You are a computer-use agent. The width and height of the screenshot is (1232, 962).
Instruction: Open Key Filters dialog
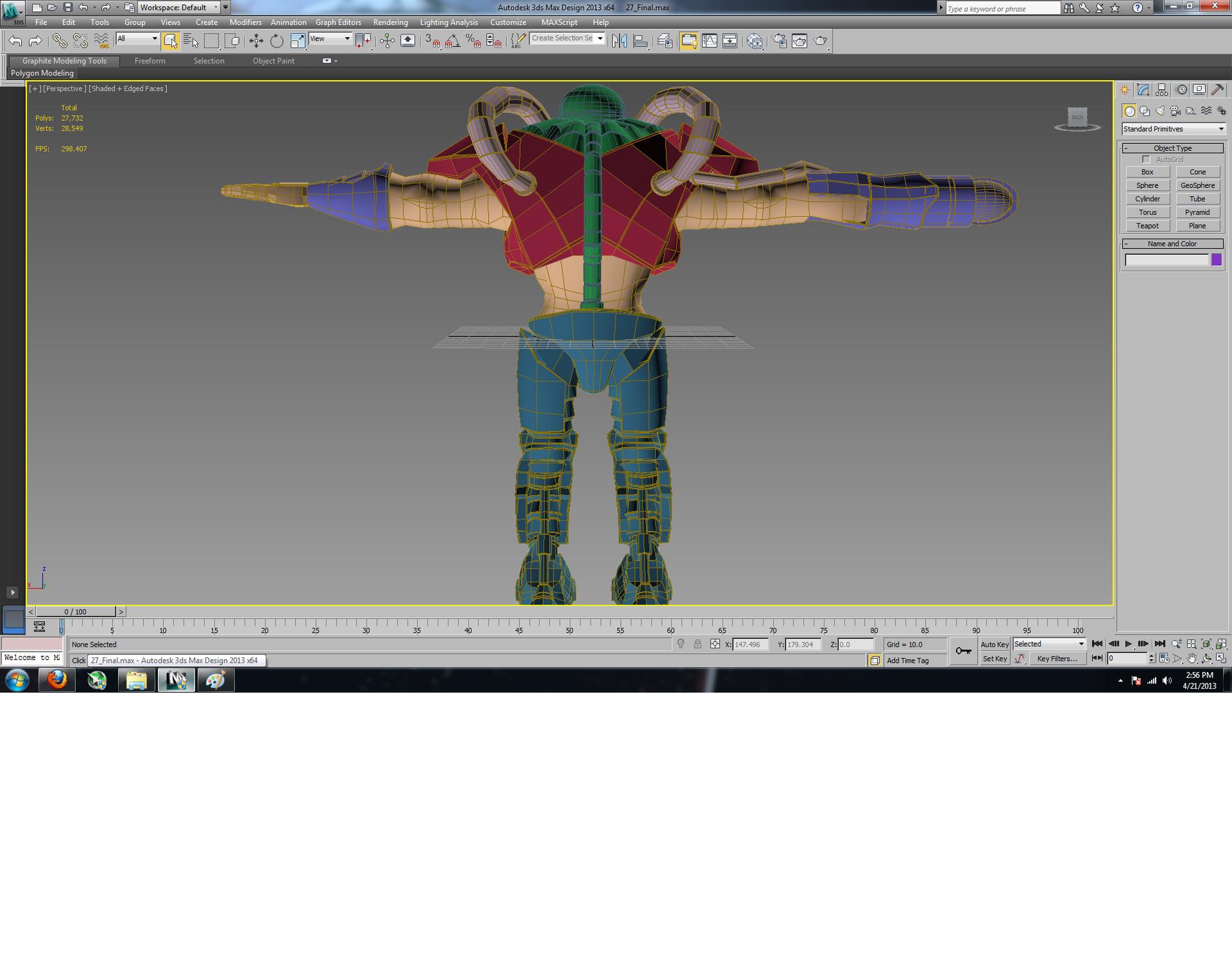click(1058, 658)
